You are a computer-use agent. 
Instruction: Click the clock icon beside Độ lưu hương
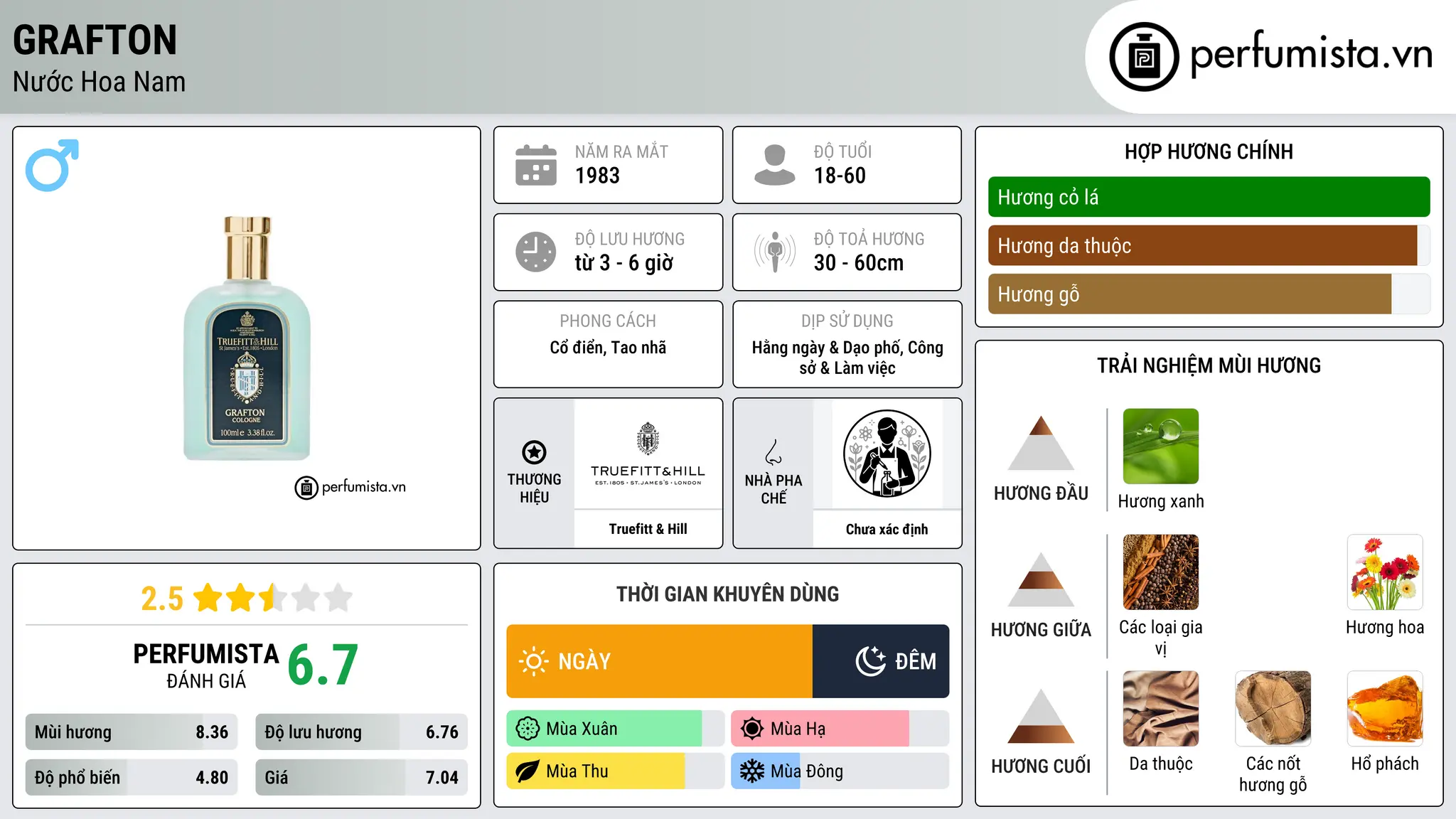pos(536,252)
